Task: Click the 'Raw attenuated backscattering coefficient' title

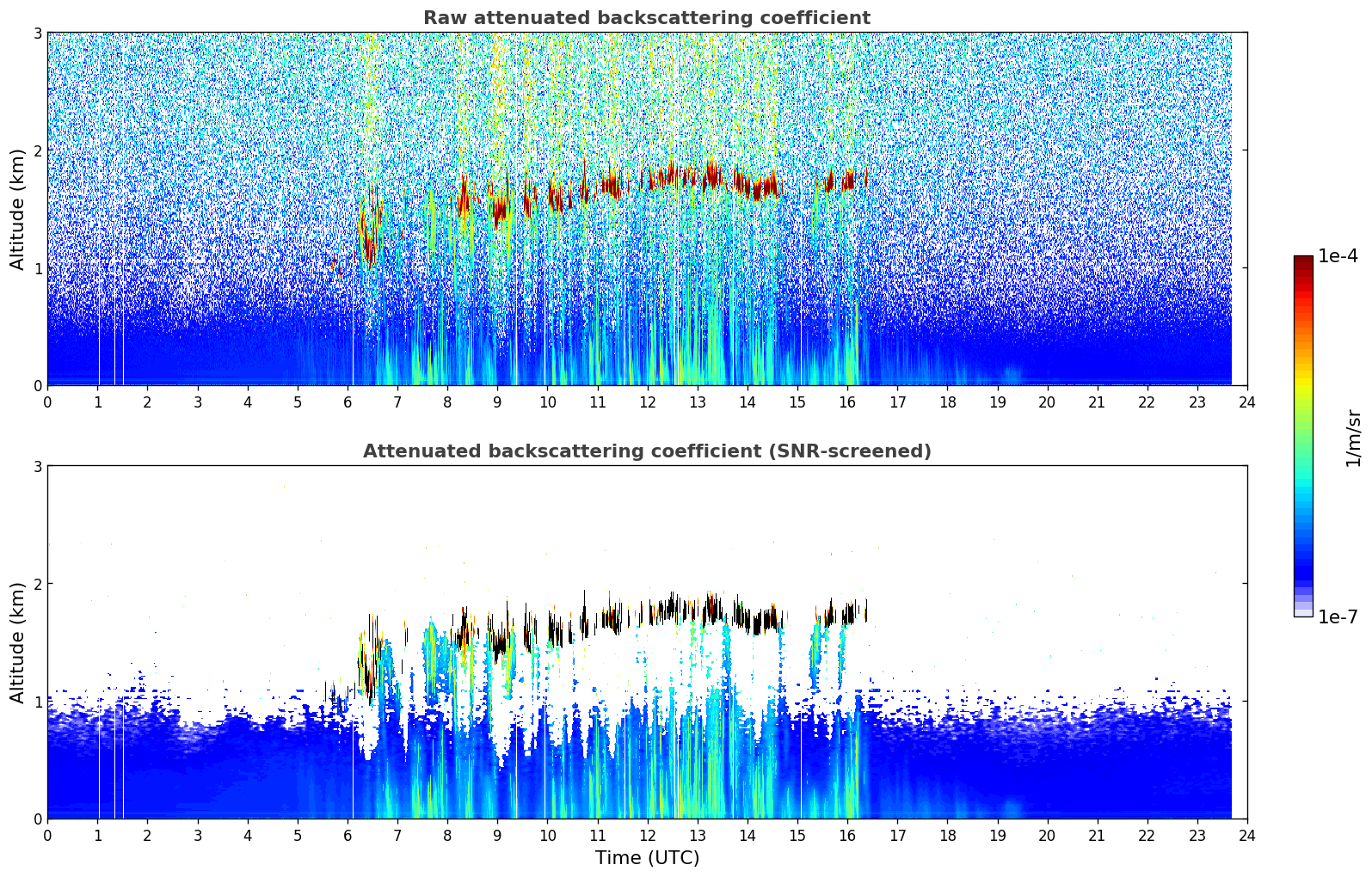Action: [x=646, y=18]
